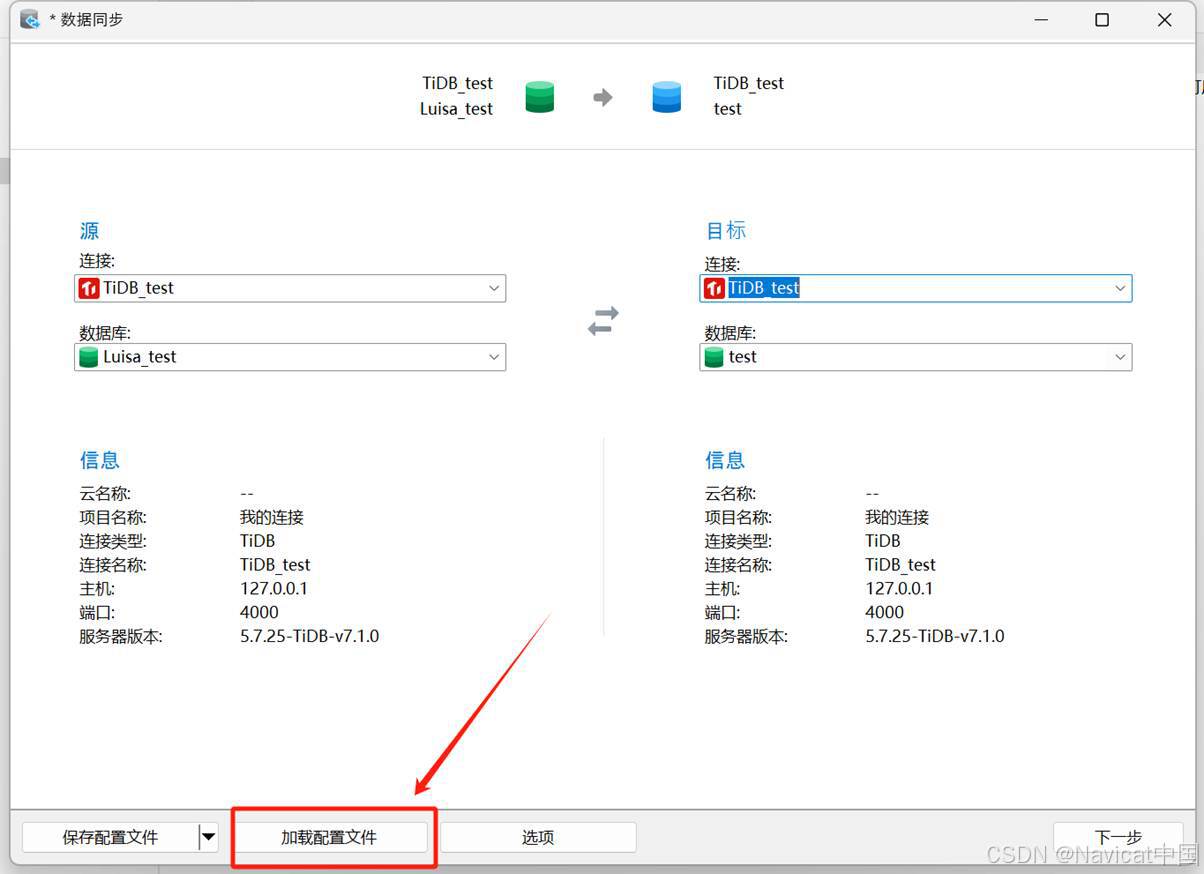
Task: Click target 连接名称 value TiDB_test
Action: 901,565
